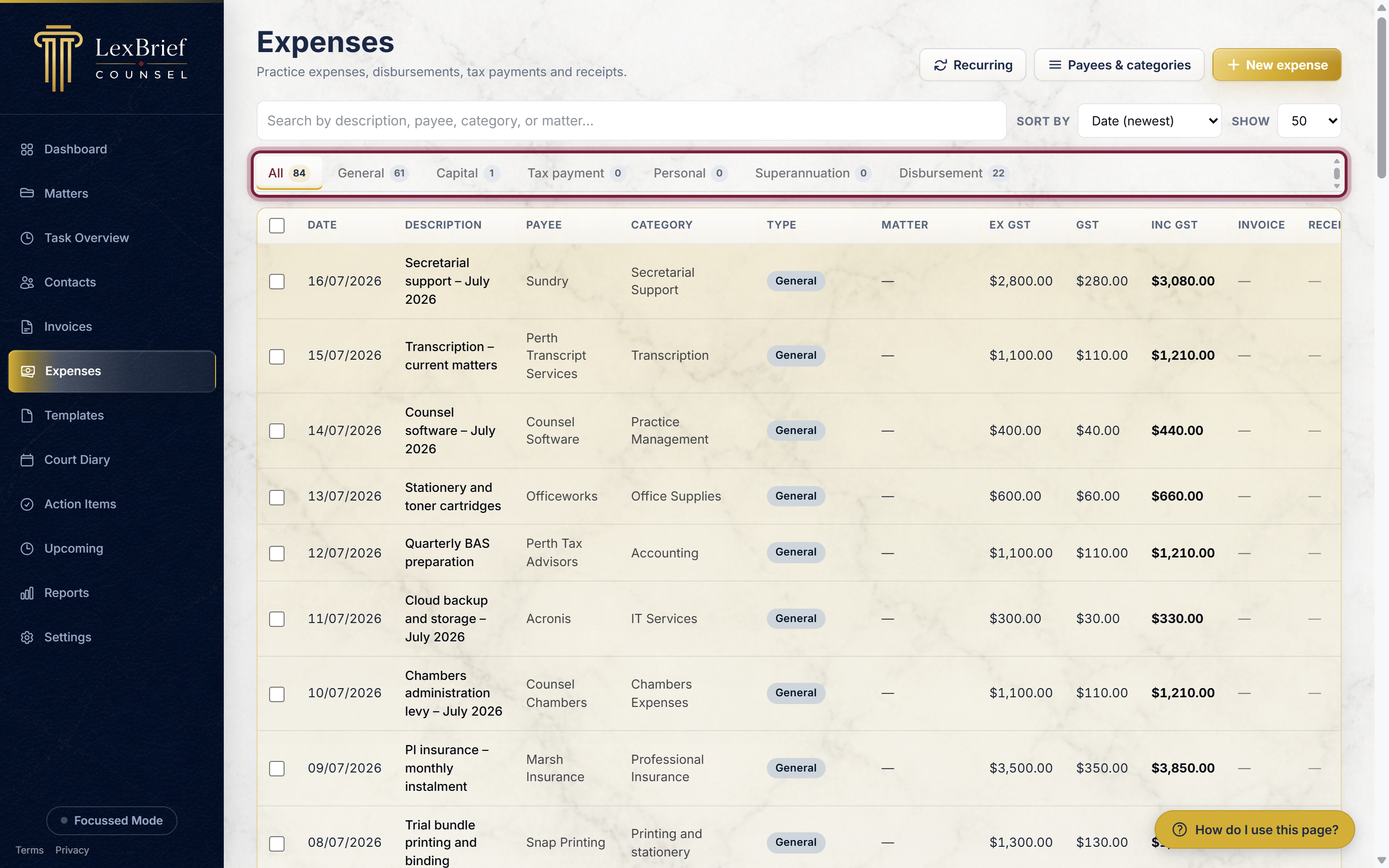Screen dimensions: 1389x868
Task: Open the Show 50 rows dropdown
Action: [1309, 121]
